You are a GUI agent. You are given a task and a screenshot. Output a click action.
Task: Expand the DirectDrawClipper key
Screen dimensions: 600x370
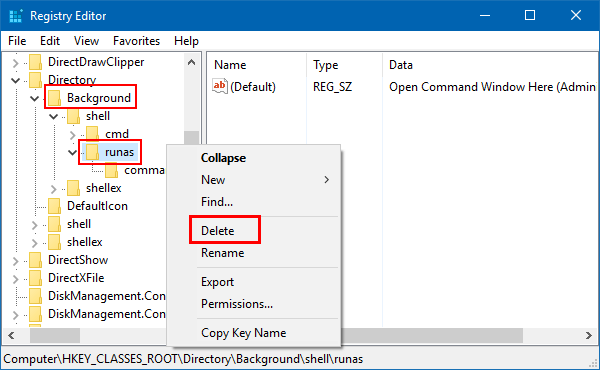tap(15, 63)
